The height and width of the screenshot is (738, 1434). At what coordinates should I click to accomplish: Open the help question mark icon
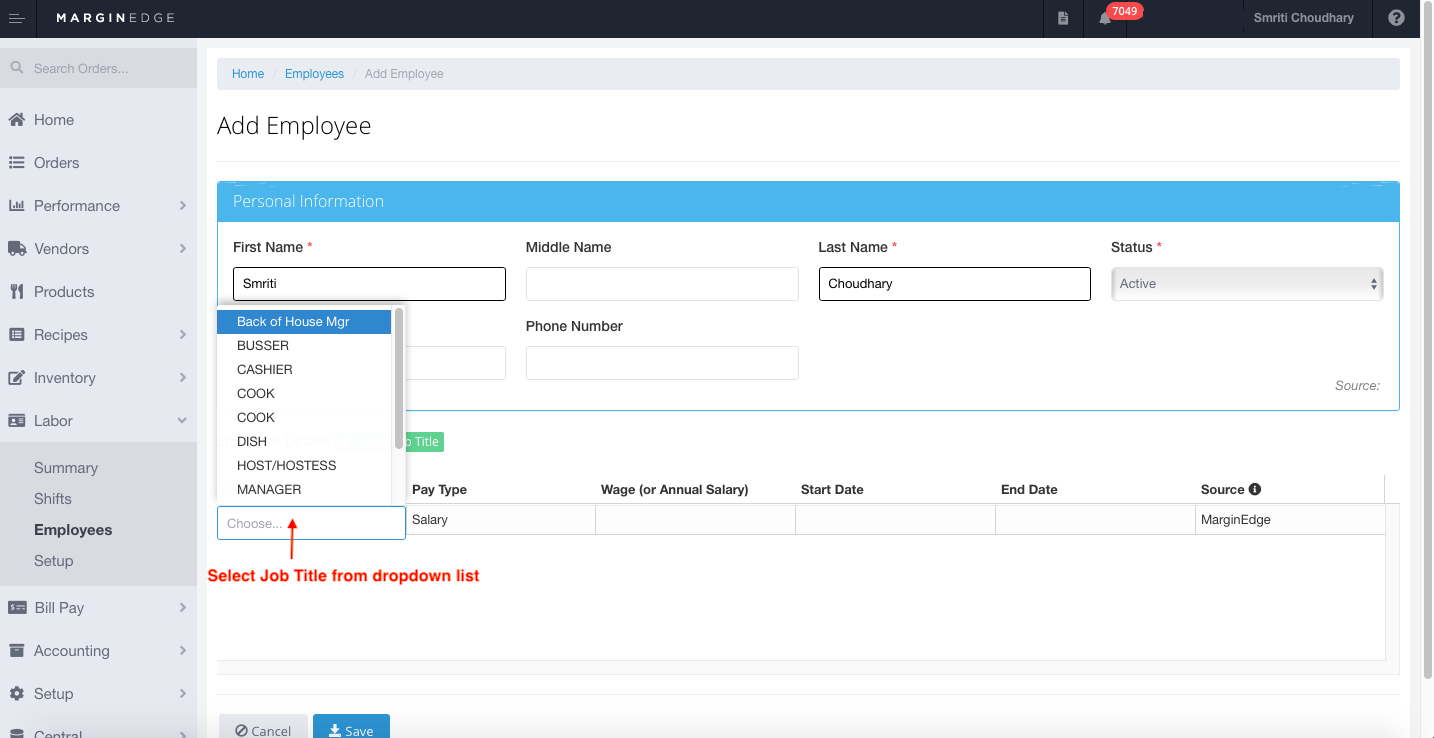tap(1396, 18)
